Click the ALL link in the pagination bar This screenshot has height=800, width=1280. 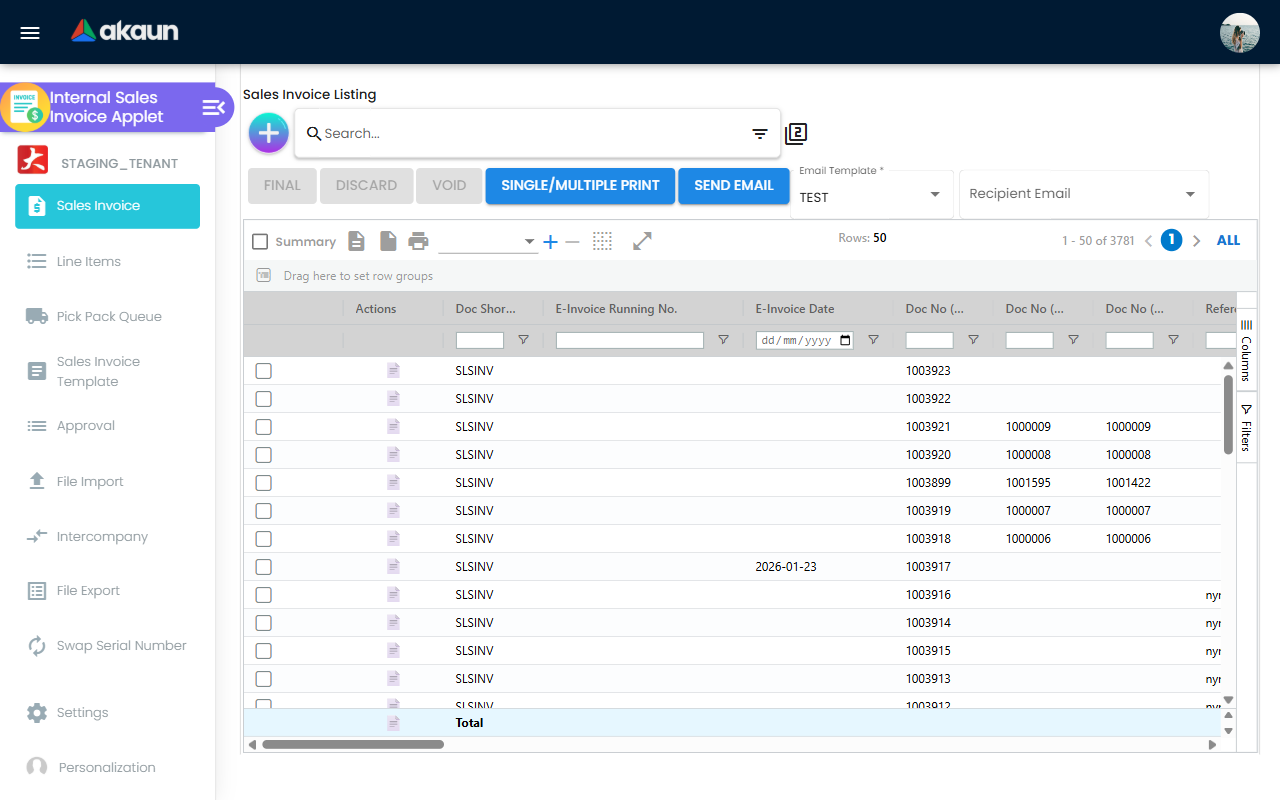(x=1228, y=240)
